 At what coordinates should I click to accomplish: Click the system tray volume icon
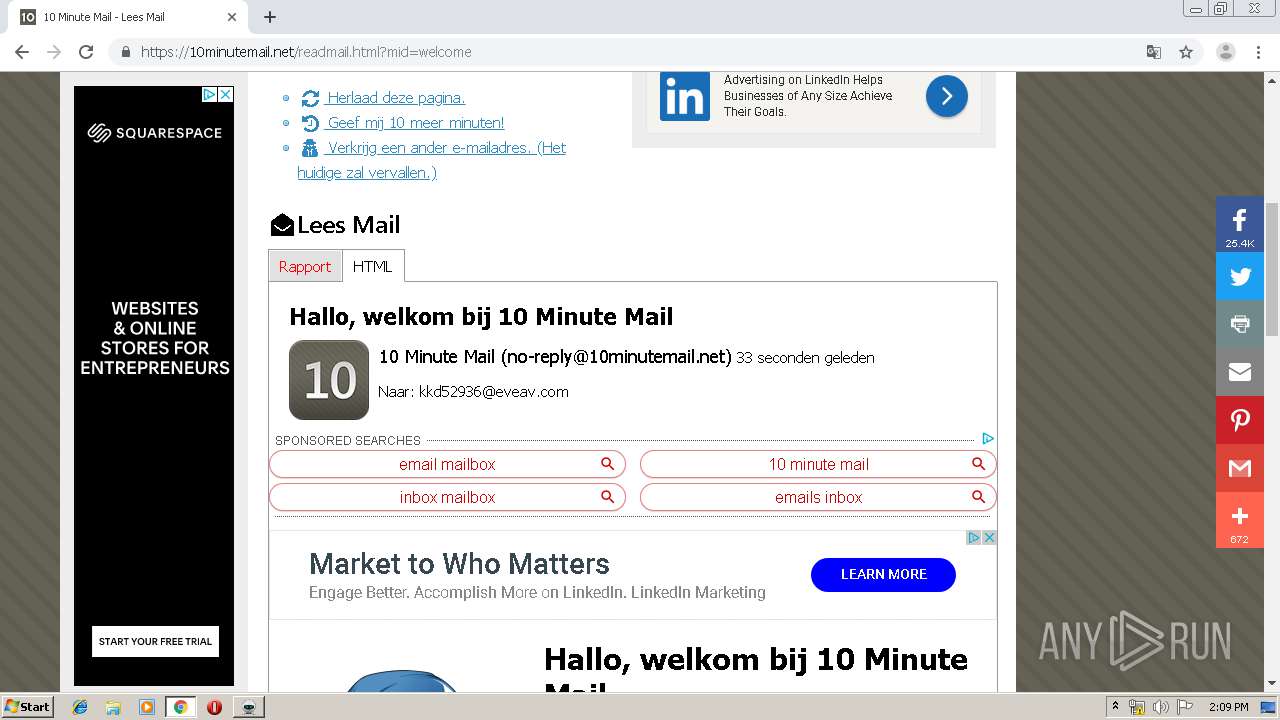click(1160, 707)
